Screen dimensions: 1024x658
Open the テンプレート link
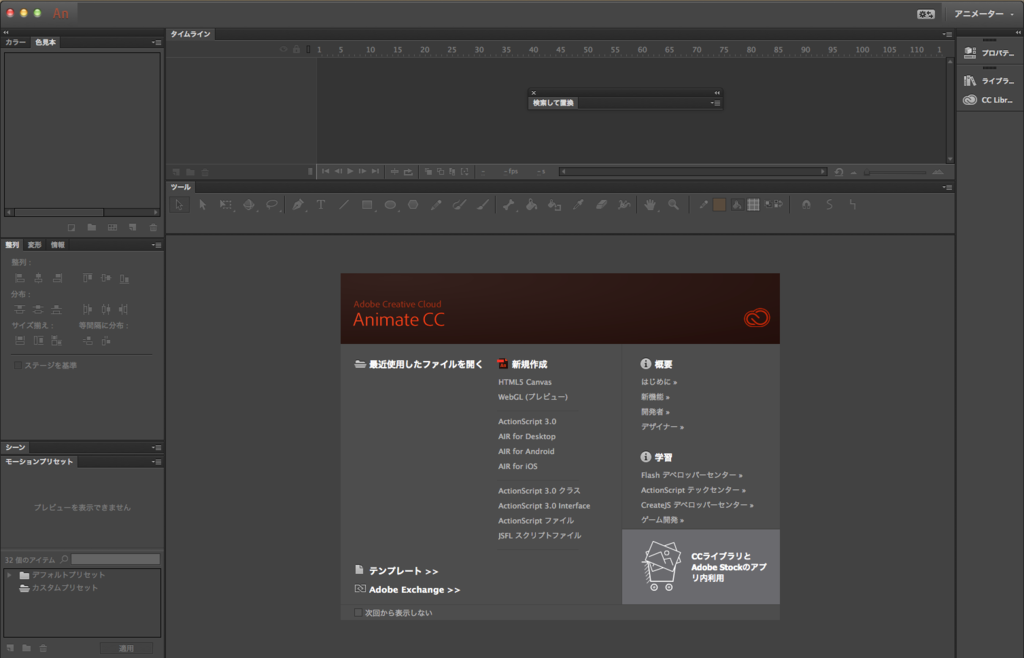(403, 571)
